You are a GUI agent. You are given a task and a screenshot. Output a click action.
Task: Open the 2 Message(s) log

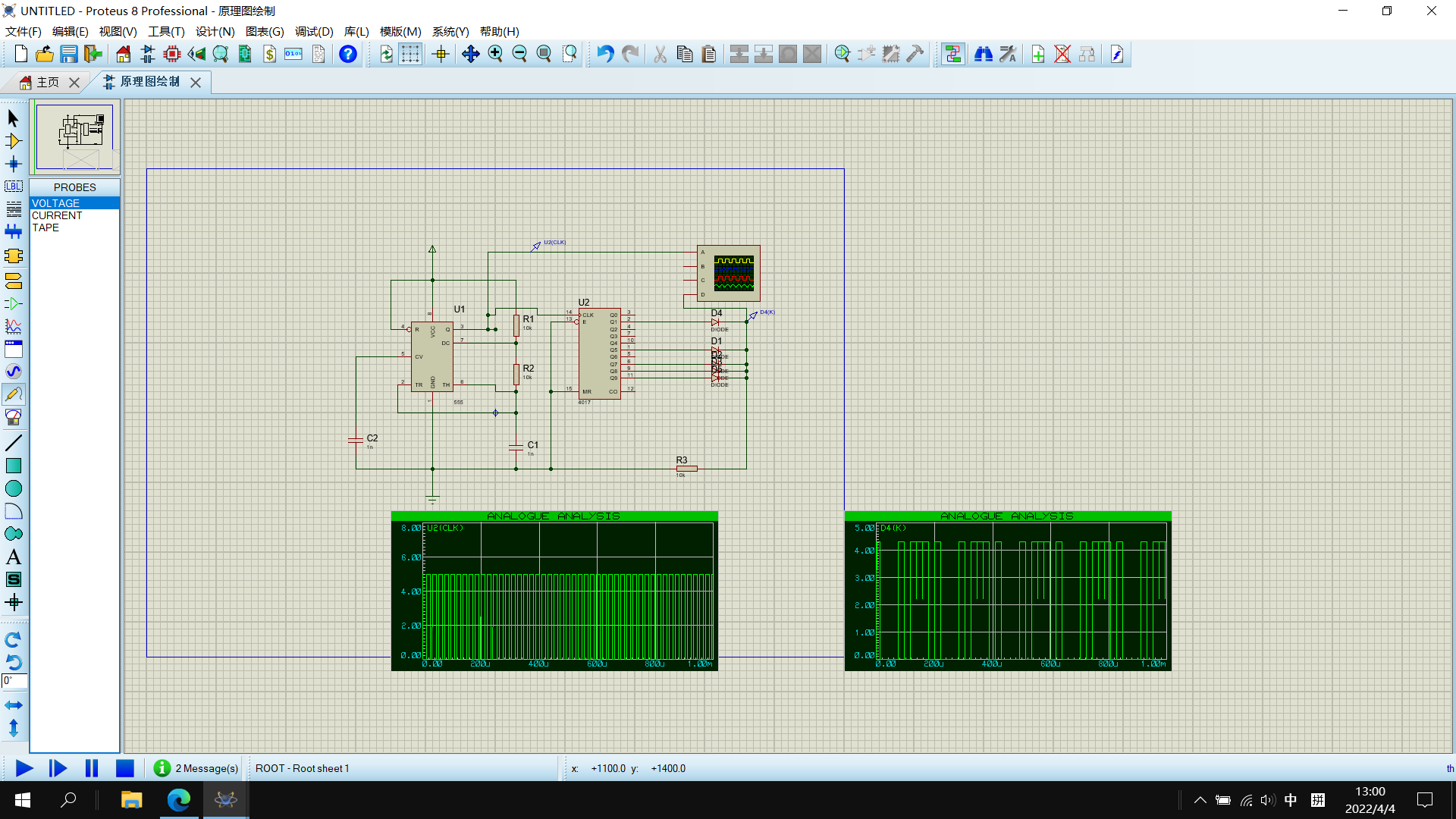(x=196, y=768)
